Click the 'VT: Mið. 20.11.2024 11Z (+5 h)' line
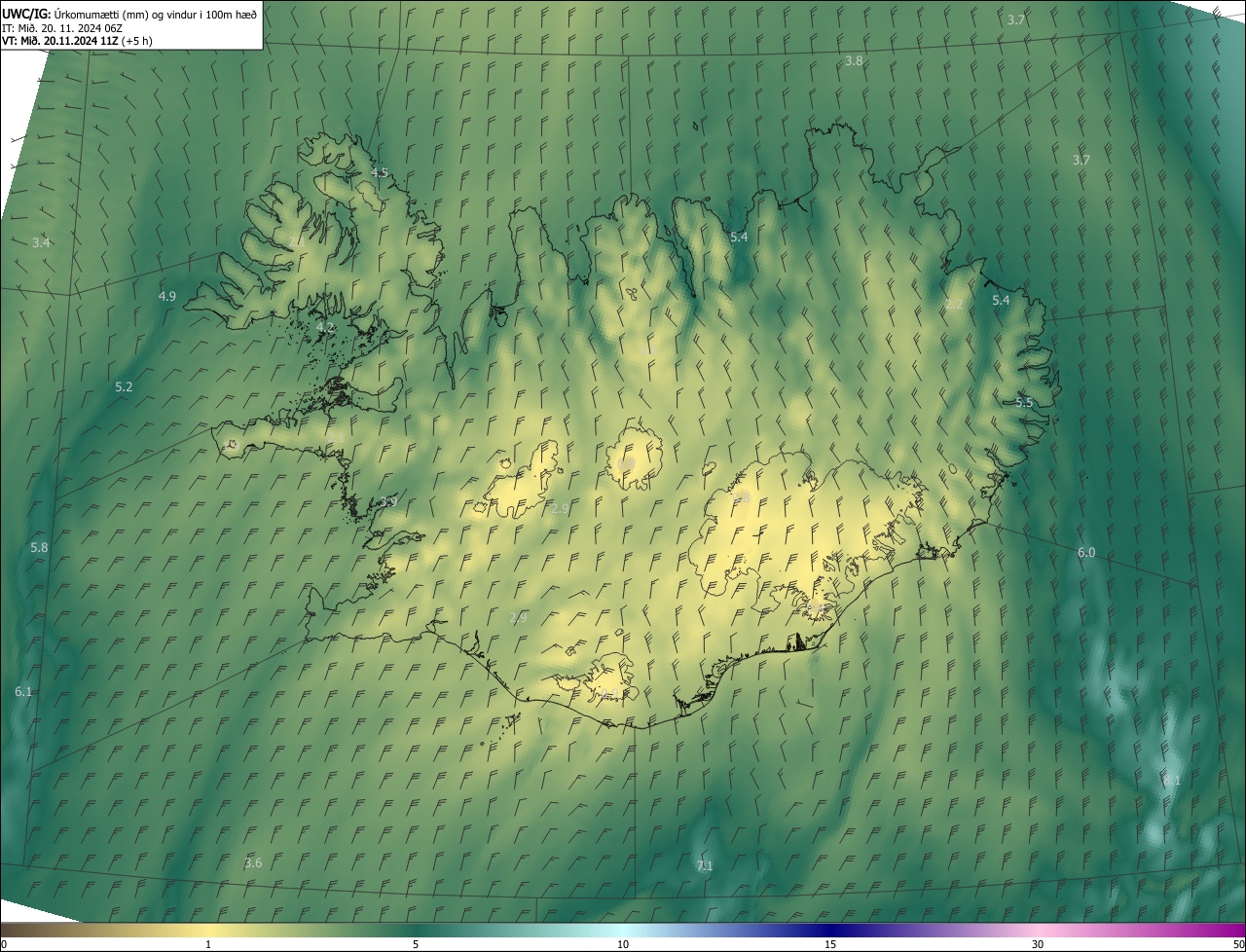The width and height of the screenshot is (1246, 952). 77,41
